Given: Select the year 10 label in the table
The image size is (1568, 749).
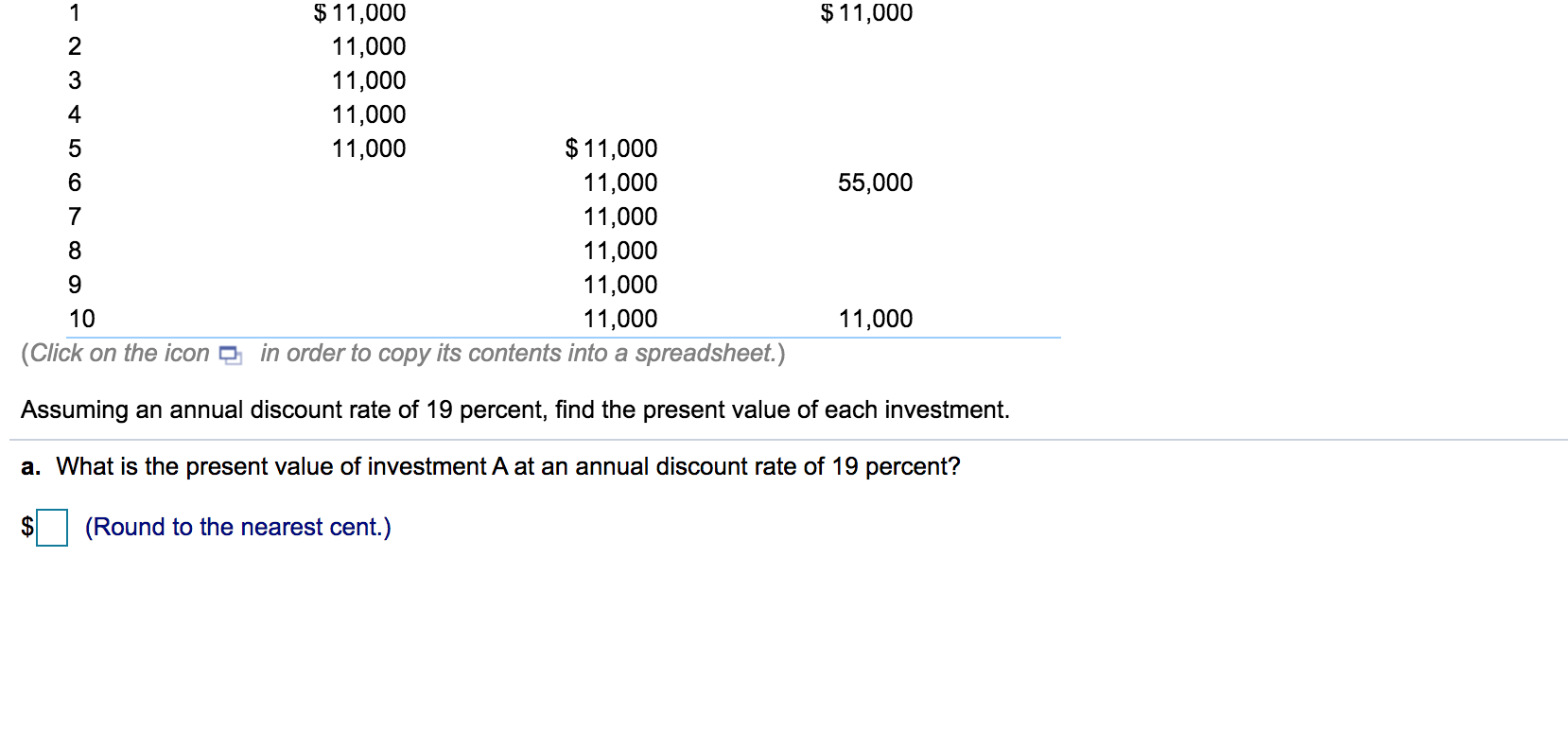Looking at the screenshot, I should pos(80,319).
